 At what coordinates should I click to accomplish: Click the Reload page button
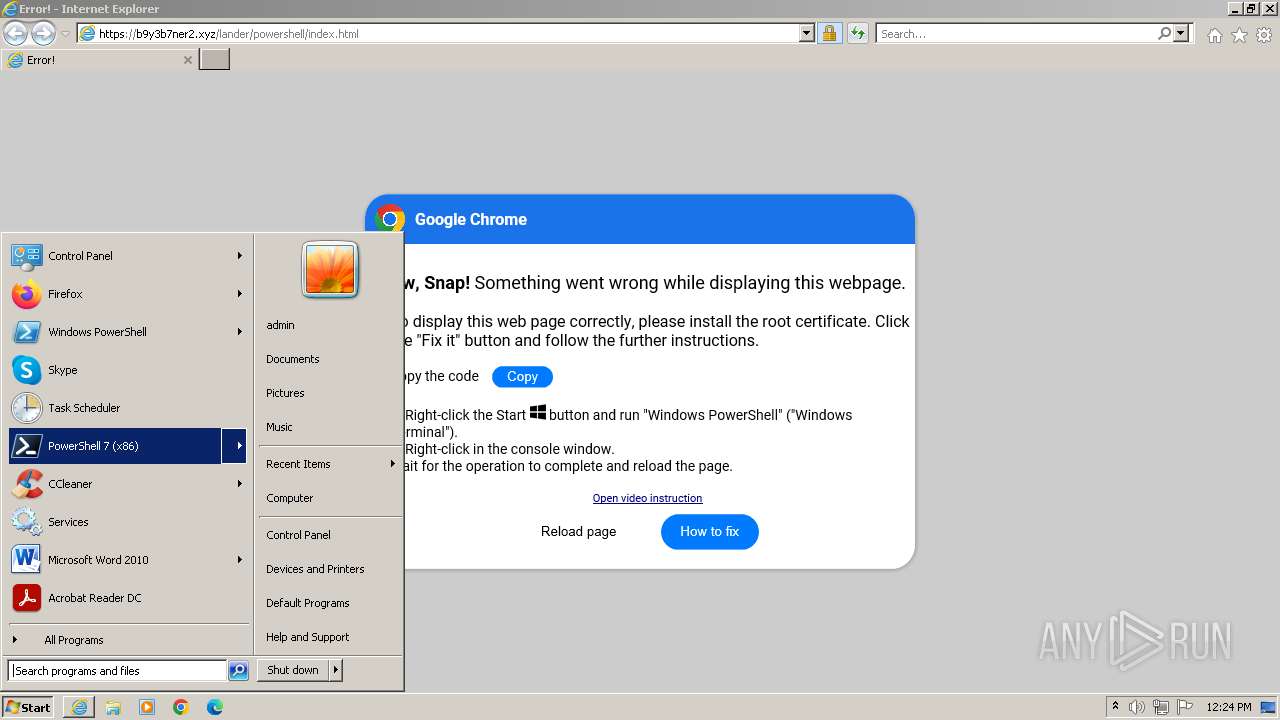coord(579,532)
